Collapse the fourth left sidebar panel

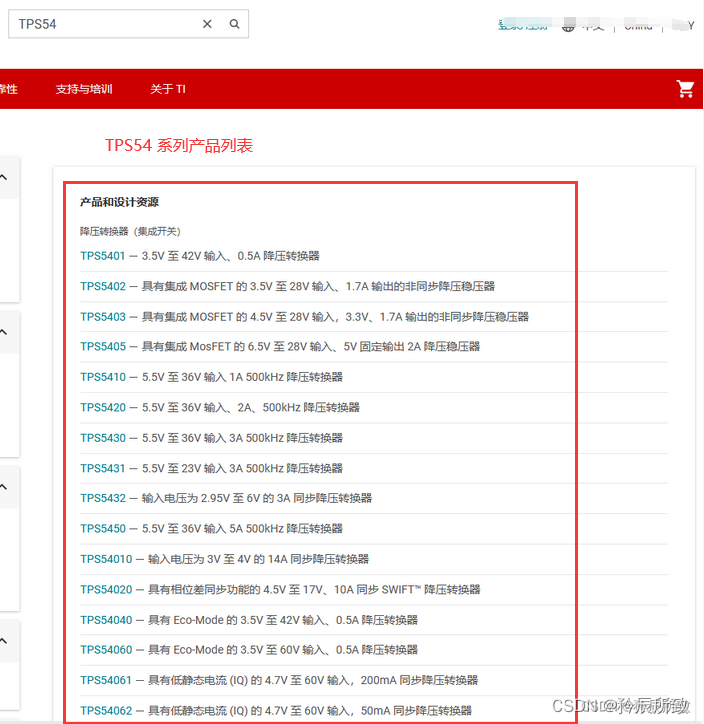click(x=4, y=641)
